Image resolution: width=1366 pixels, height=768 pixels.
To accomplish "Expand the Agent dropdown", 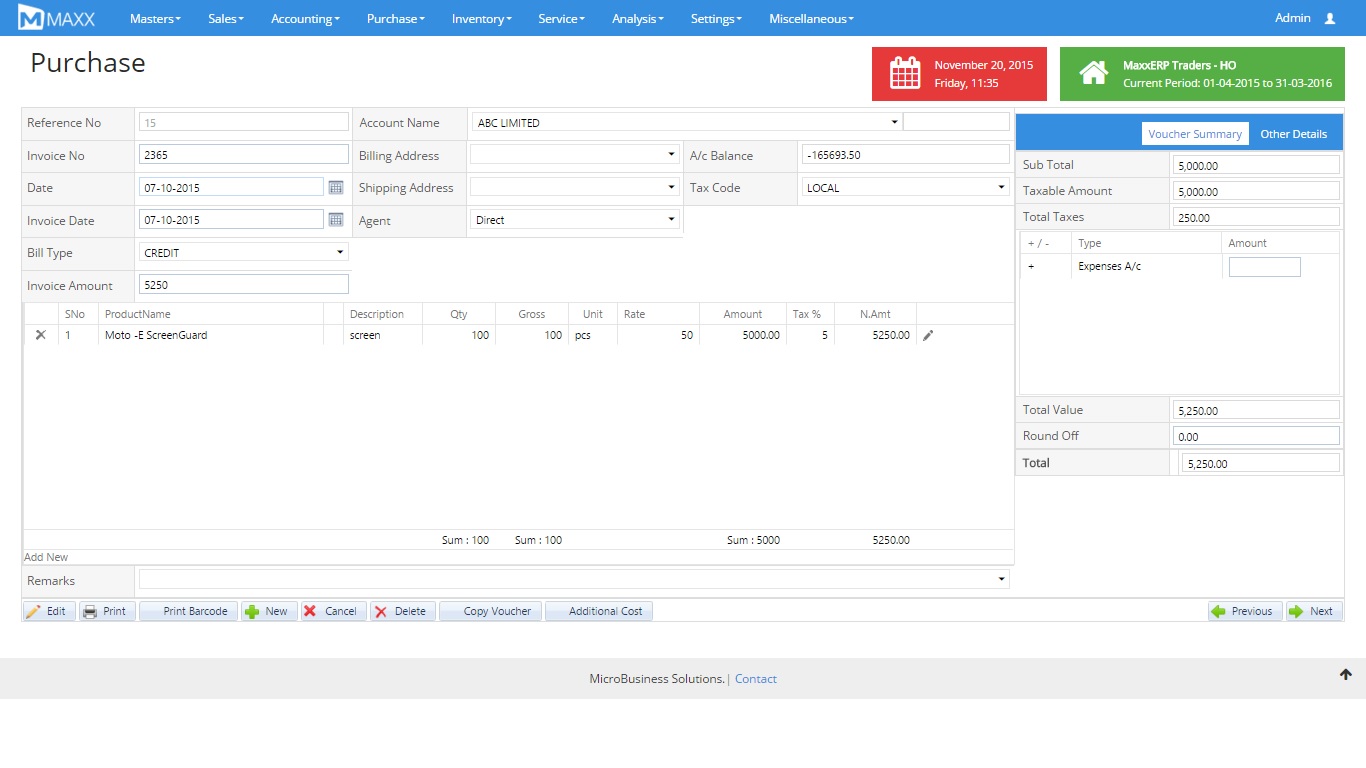I will click(574, 220).
